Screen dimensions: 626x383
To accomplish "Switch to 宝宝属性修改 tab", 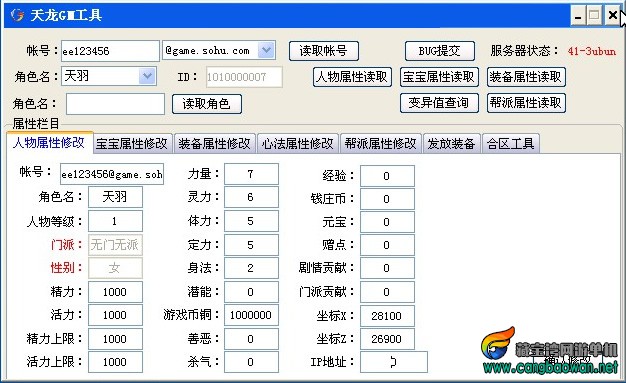I will (x=132, y=144).
